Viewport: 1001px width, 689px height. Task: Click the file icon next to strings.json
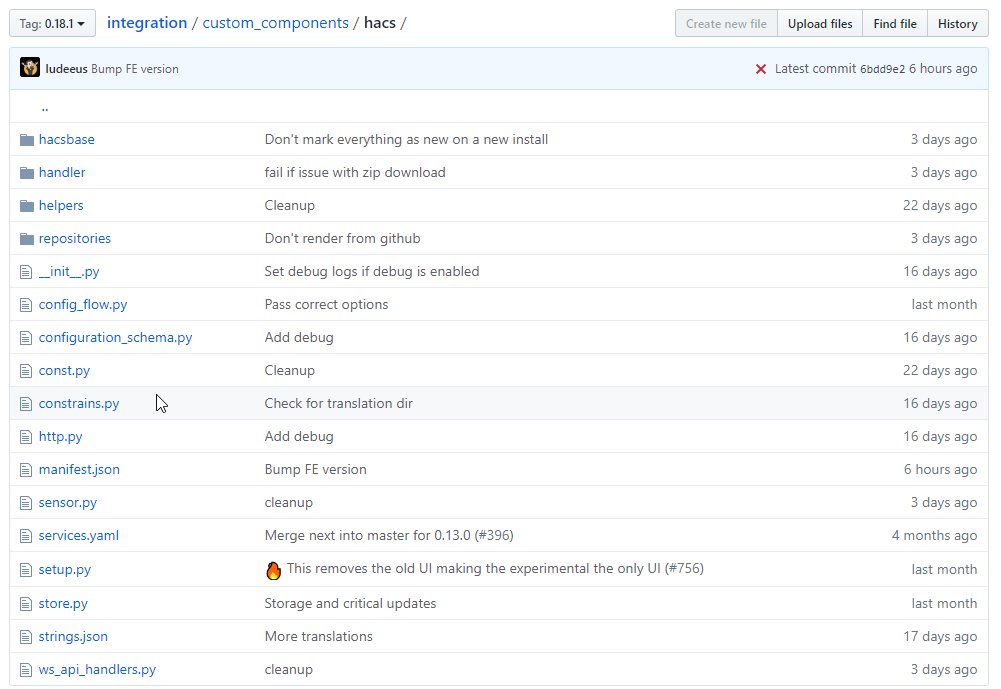(x=25, y=636)
